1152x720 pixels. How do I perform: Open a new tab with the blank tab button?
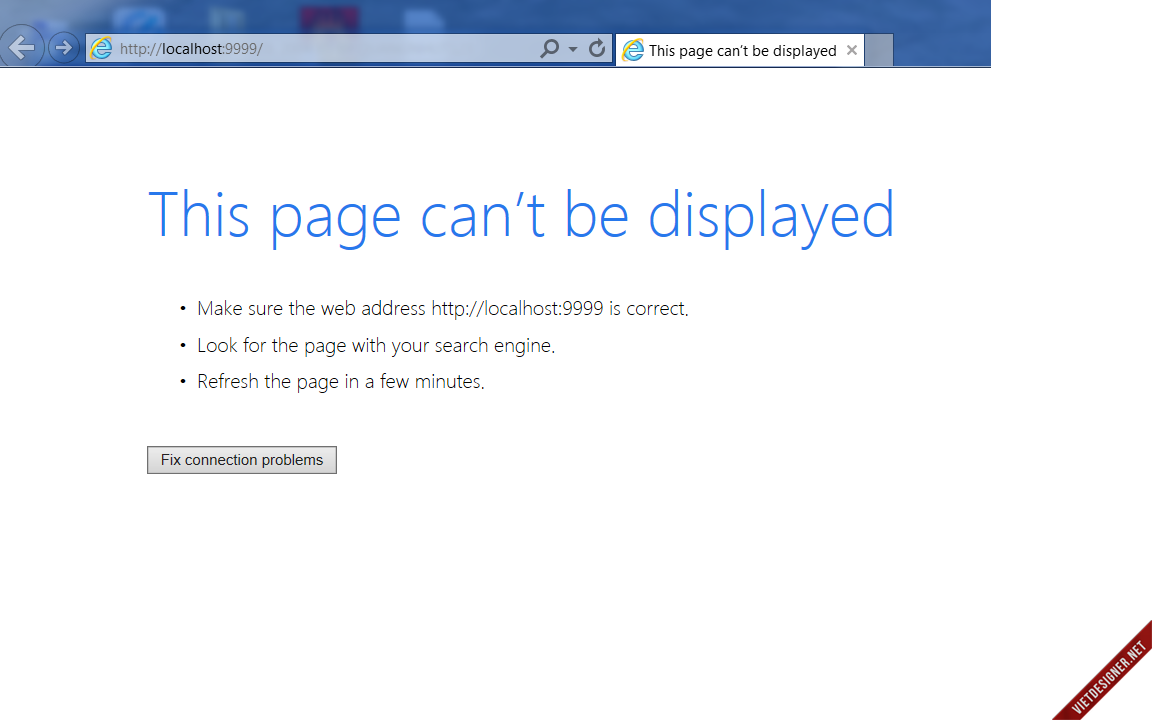tap(879, 50)
